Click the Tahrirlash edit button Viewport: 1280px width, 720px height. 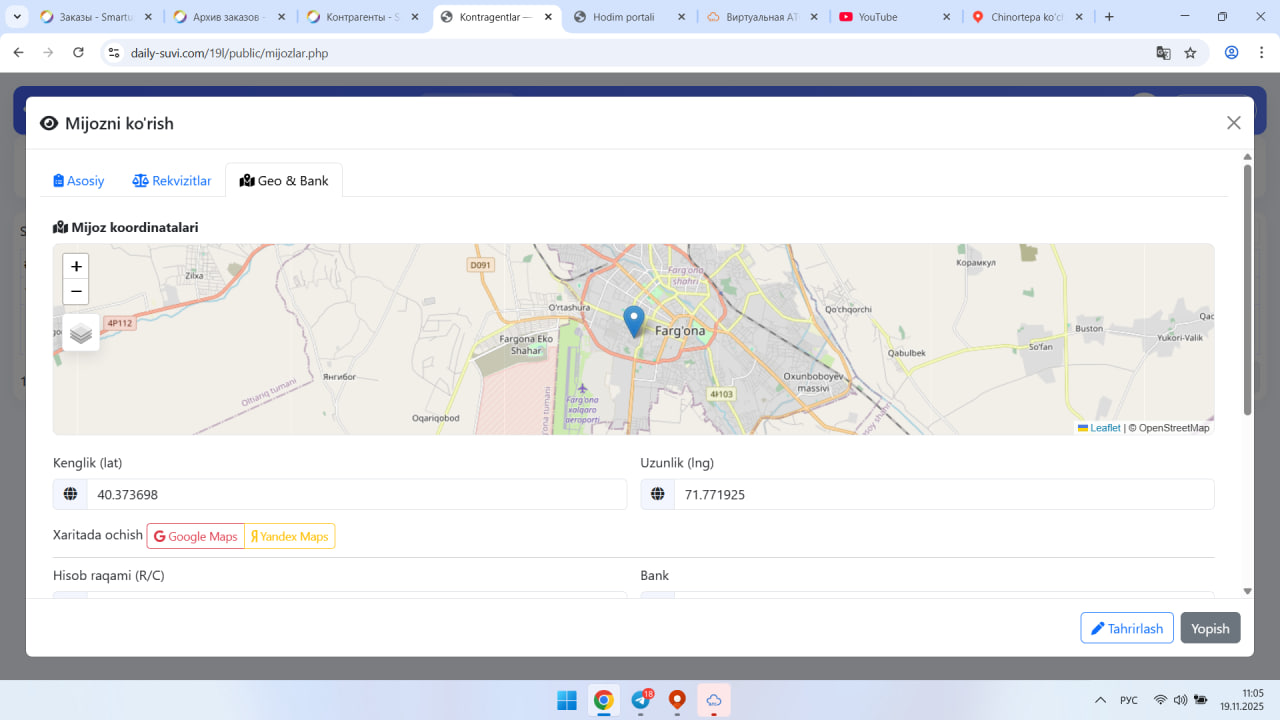pyautogui.click(x=1126, y=628)
